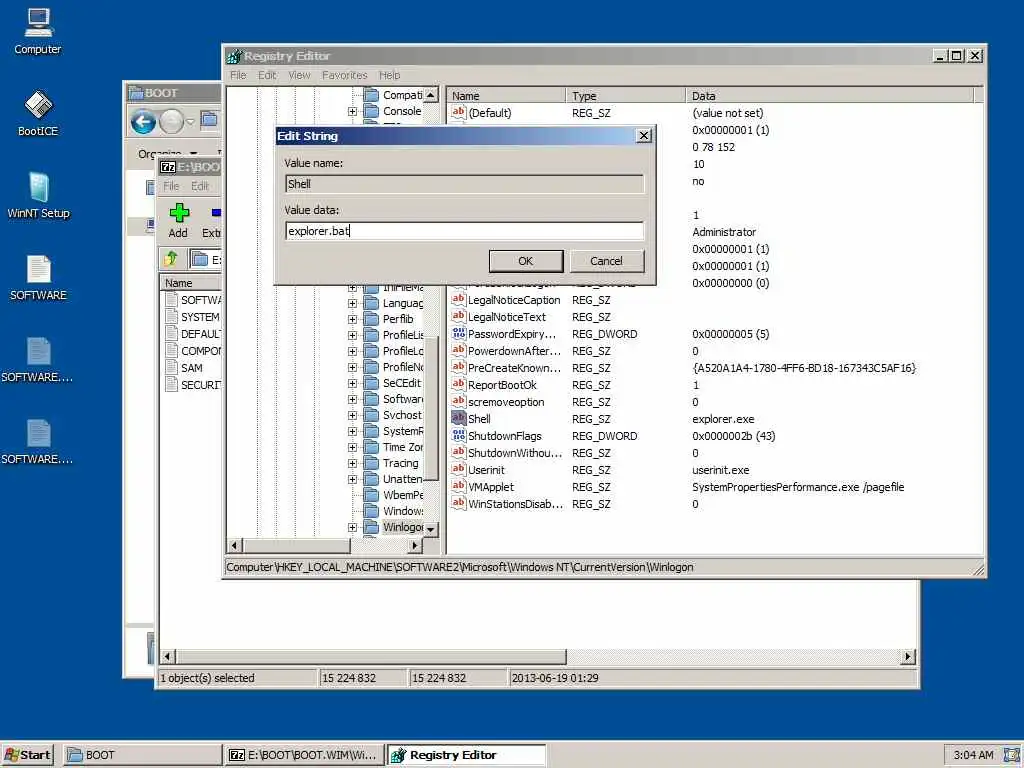Open the Favorites menu

345,75
